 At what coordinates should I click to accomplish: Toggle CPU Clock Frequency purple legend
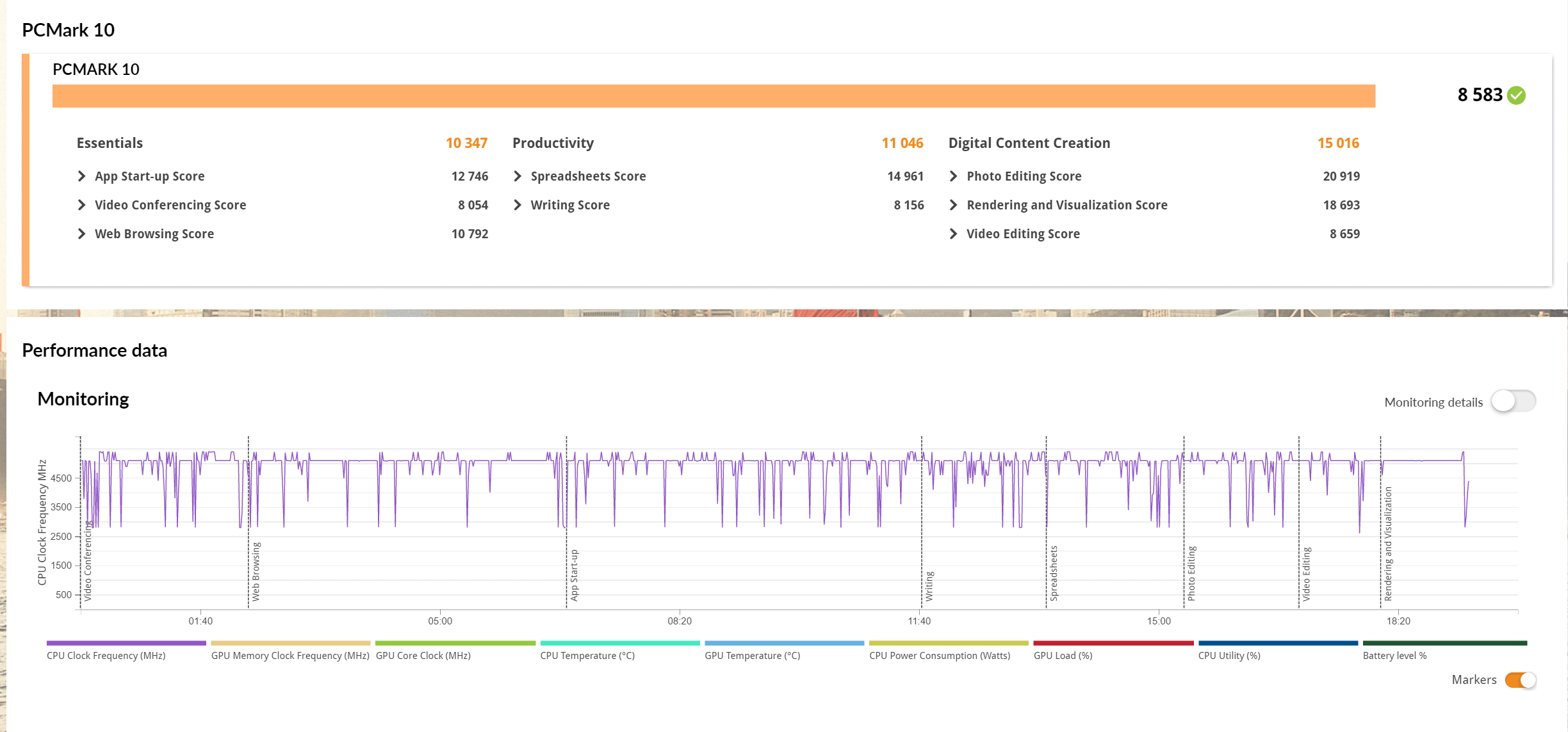(x=126, y=643)
